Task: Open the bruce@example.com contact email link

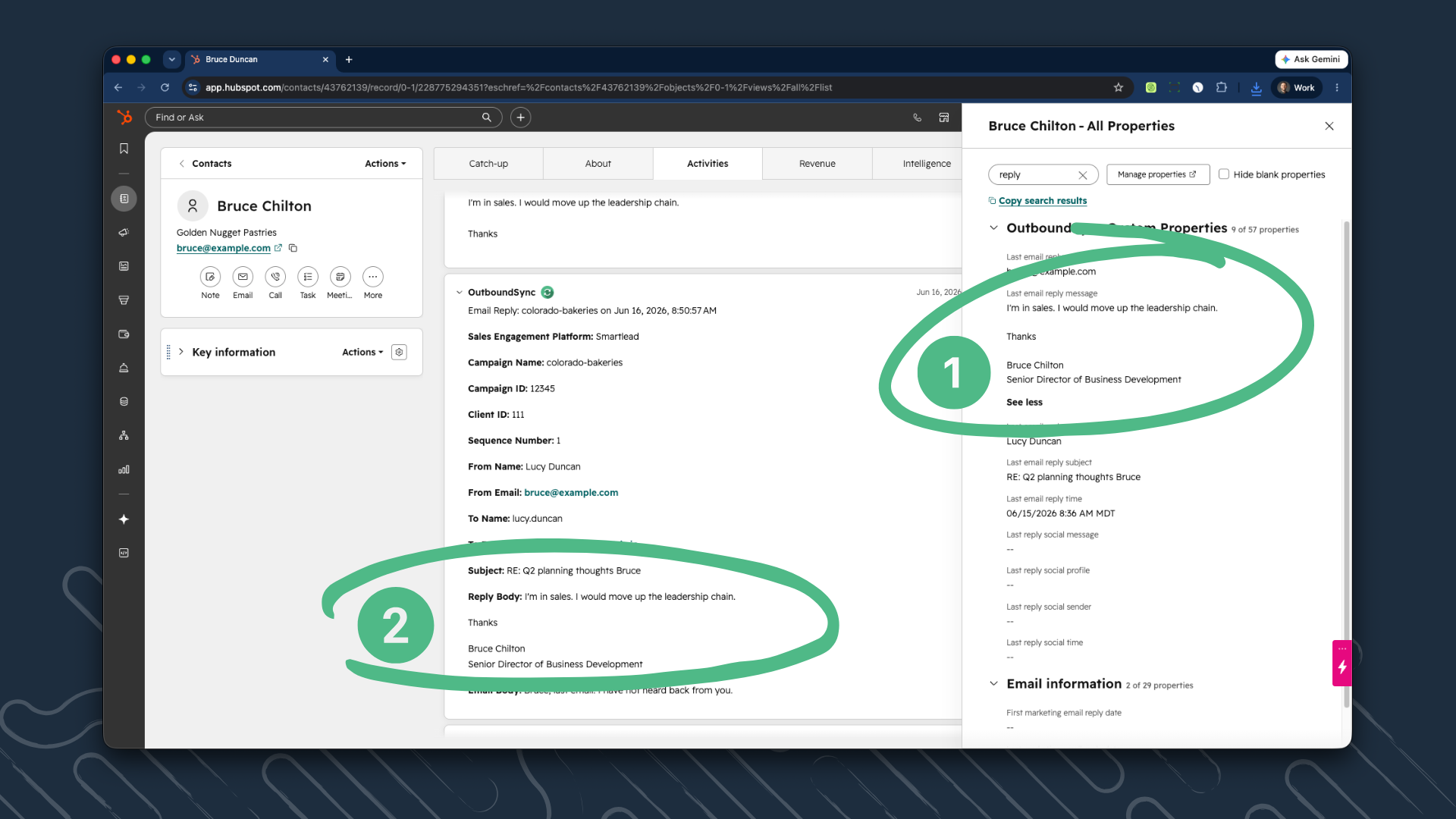Action: 224,248
